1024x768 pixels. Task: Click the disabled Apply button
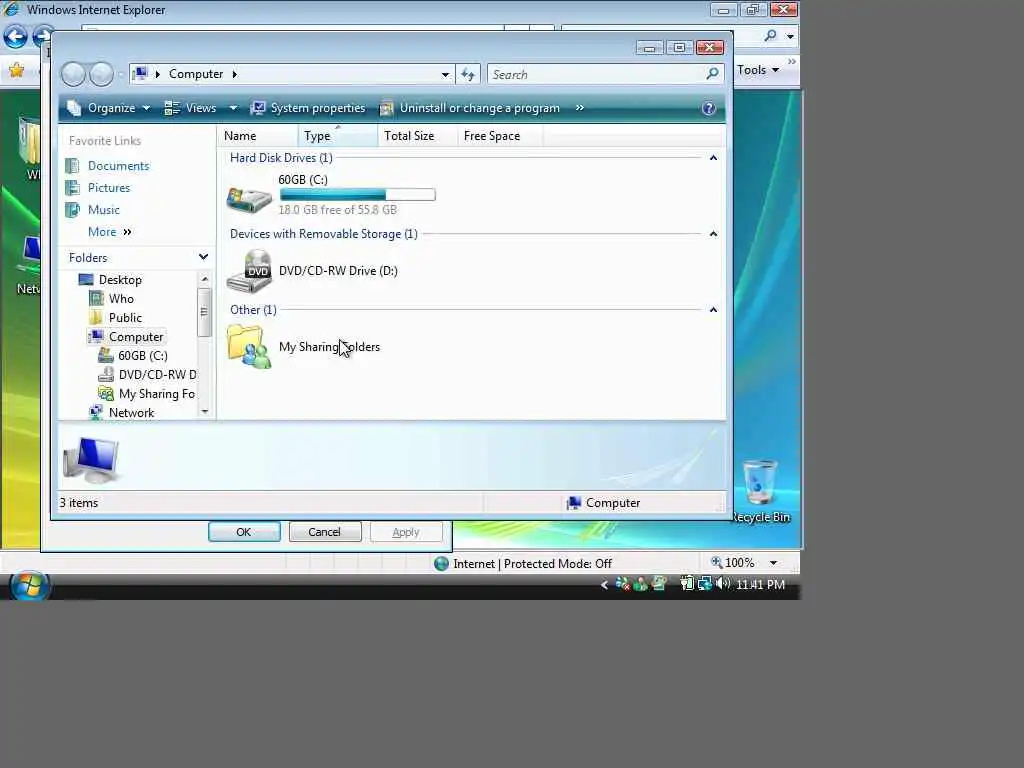coord(406,532)
